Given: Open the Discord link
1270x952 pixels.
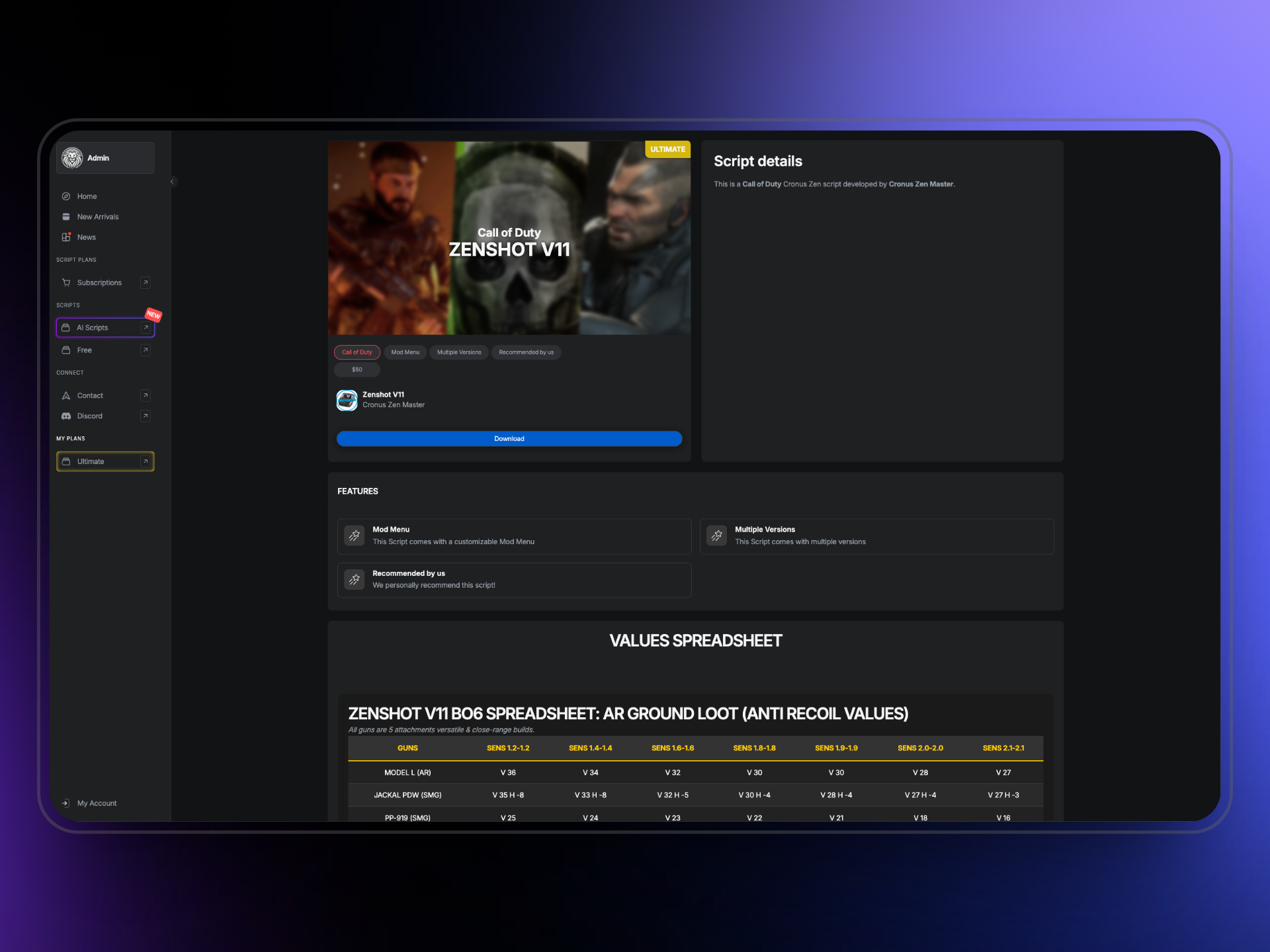Looking at the screenshot, I should tap(105, 416).
